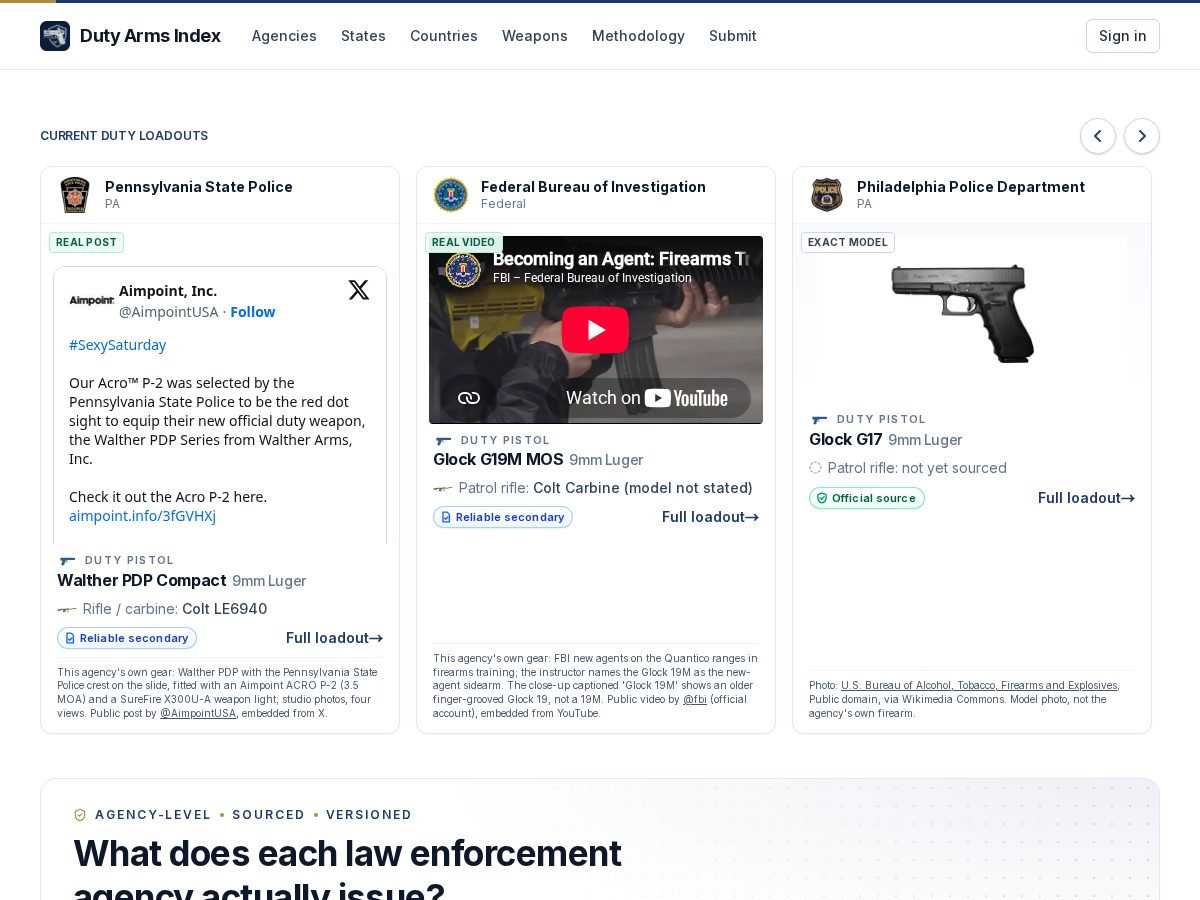Click the rifle icon beside Colt LE6940

pyautogui.click(x=66, y=609)
